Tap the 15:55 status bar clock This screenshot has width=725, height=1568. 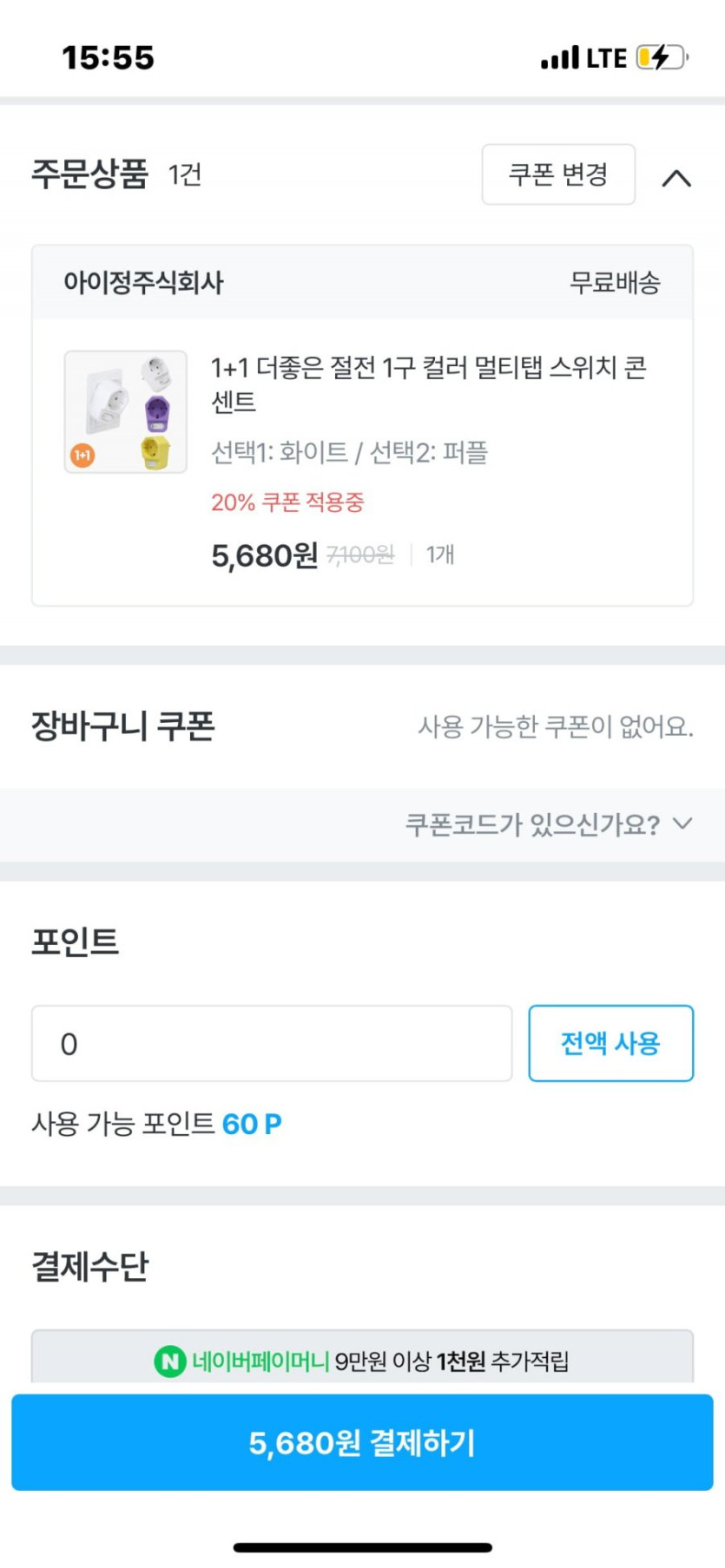point(108,57)
